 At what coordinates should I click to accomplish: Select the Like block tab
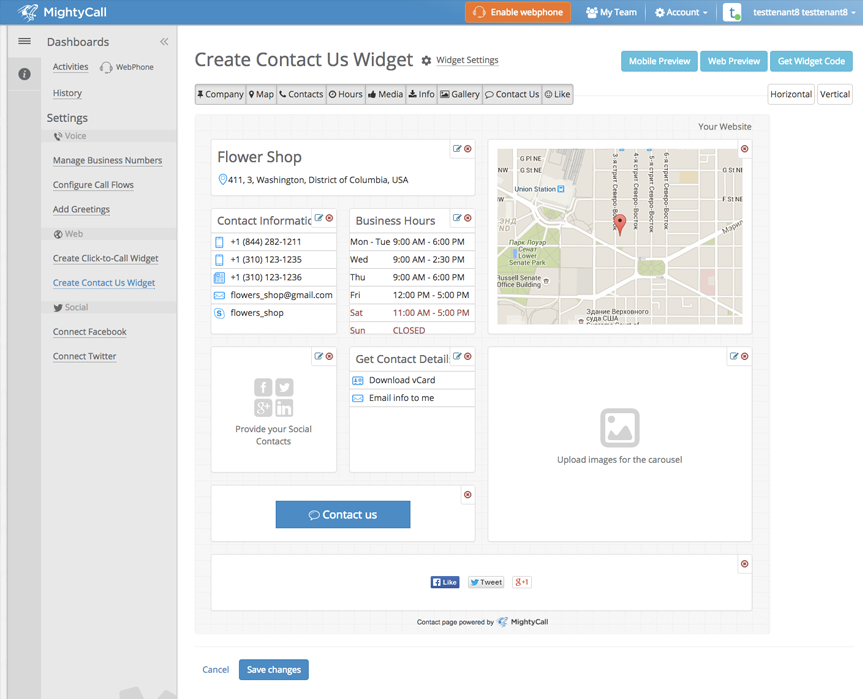[x=557, y=94]
